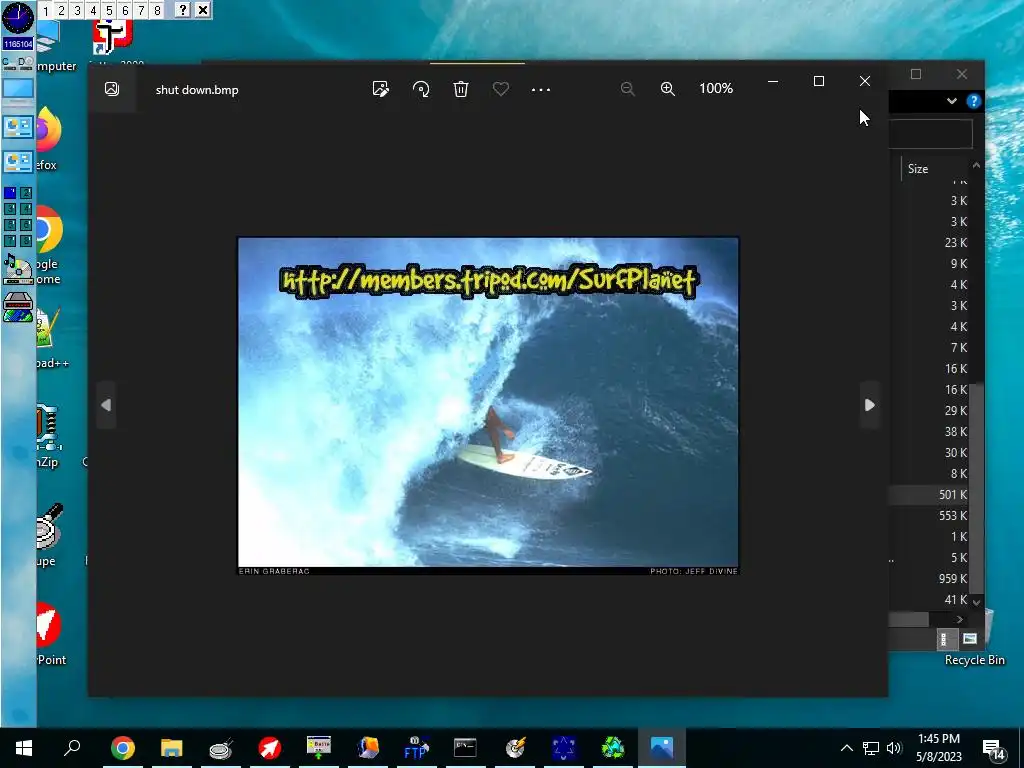Image resolution: width=1024 pixels, height=768 pixels.
Task: Click scanner globe icon in sidebar
Action: pos(18,307)
